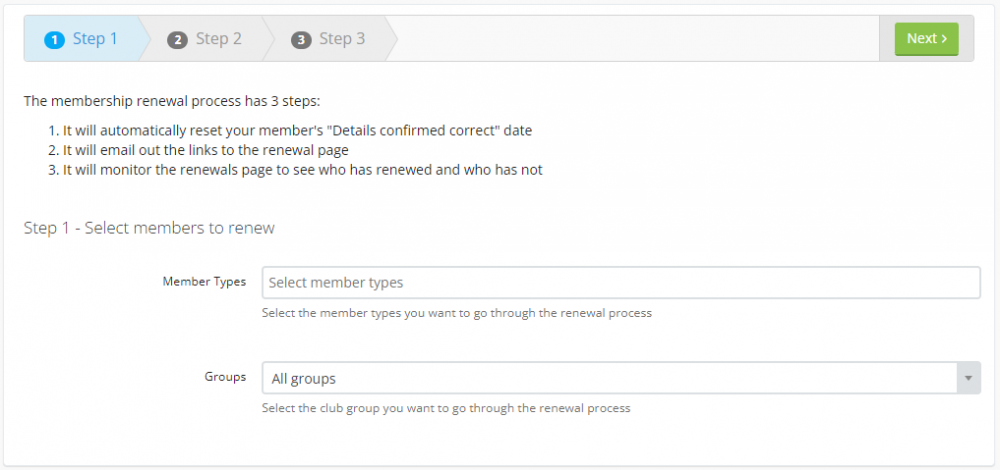Viewport: 1000px width, 470px height.
Task: Click the number 3 circle badge
Action: (x=301, y=40)
